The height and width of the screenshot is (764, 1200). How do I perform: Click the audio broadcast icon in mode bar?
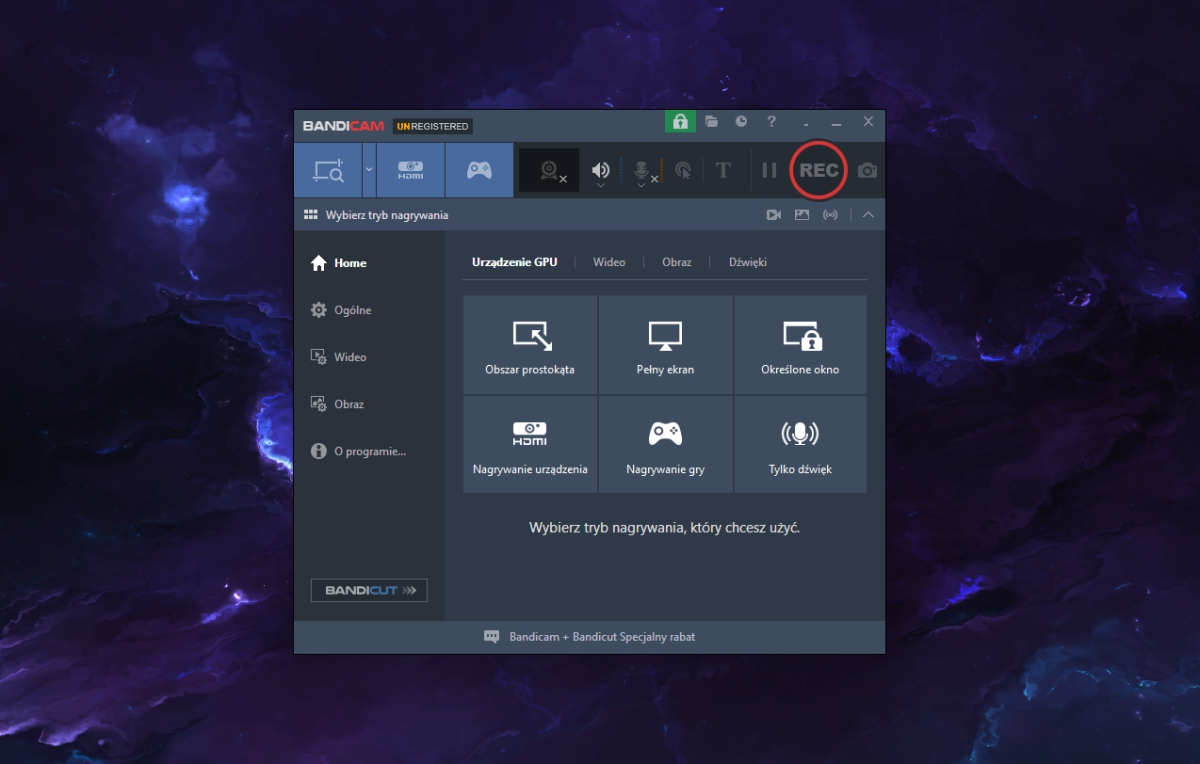pos(830,215)
